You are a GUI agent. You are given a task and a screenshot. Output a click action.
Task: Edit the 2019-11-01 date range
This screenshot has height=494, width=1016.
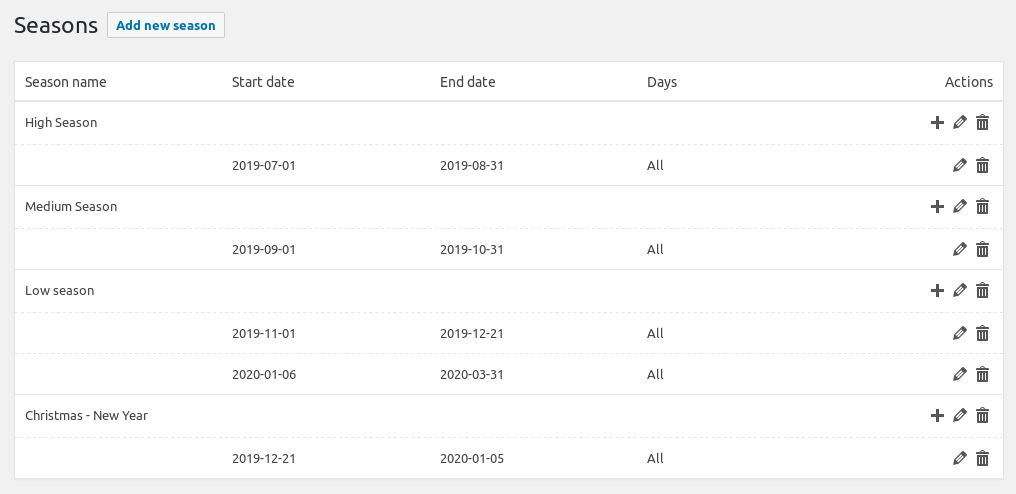click(960, 333)
